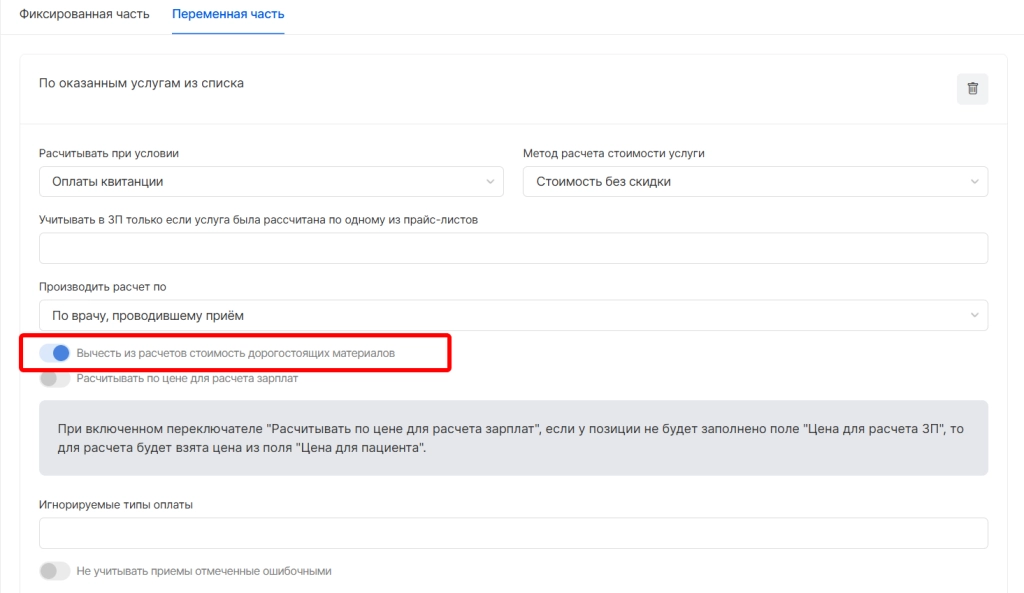Click the label text 'Не учитывать приемы отмеченные ошибочными'
Image resolution: width=1024 pixels, height=593 pixels.
(203, 571)
